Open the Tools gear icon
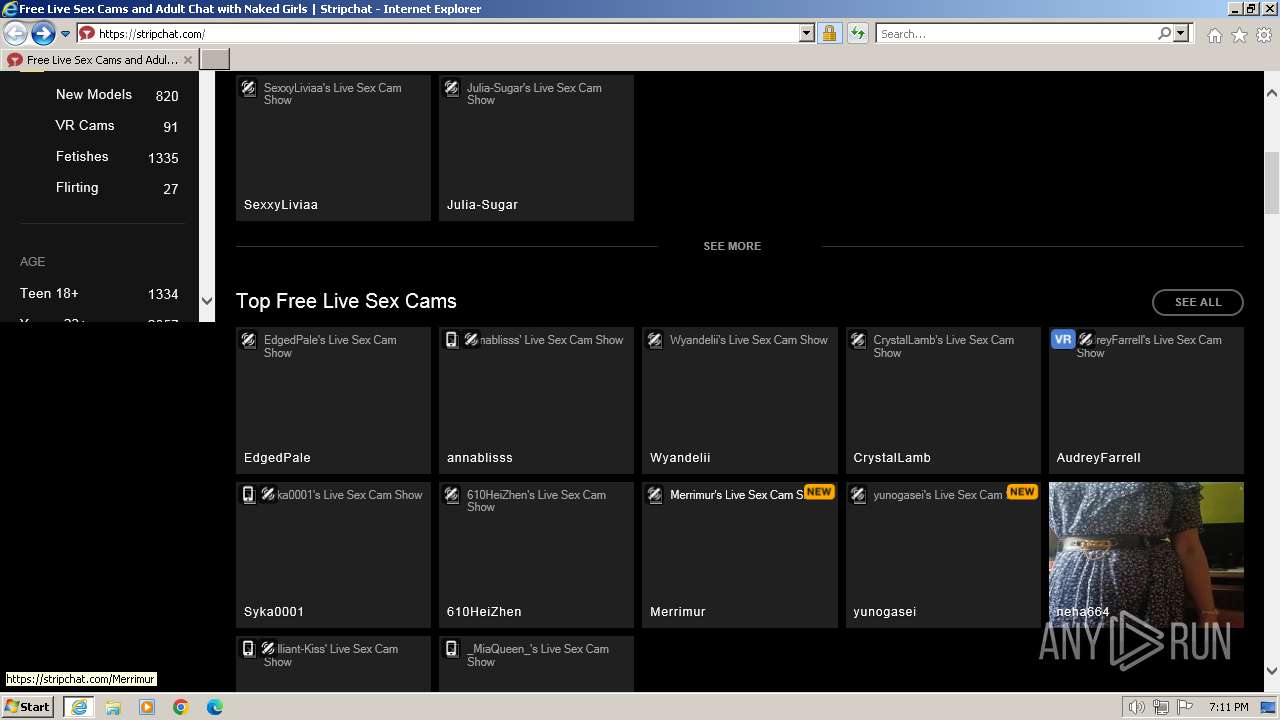The height and width of the screenshot is (720, 1280). click(x=1264, y=34)
